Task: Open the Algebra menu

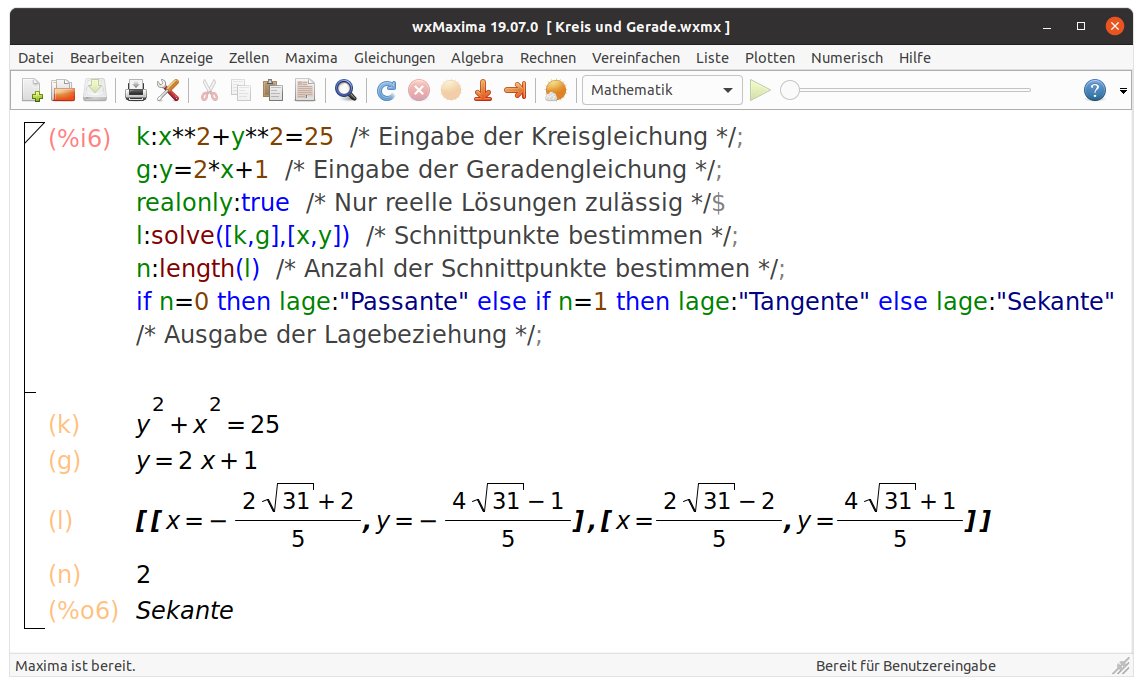Action: (477, 58)
